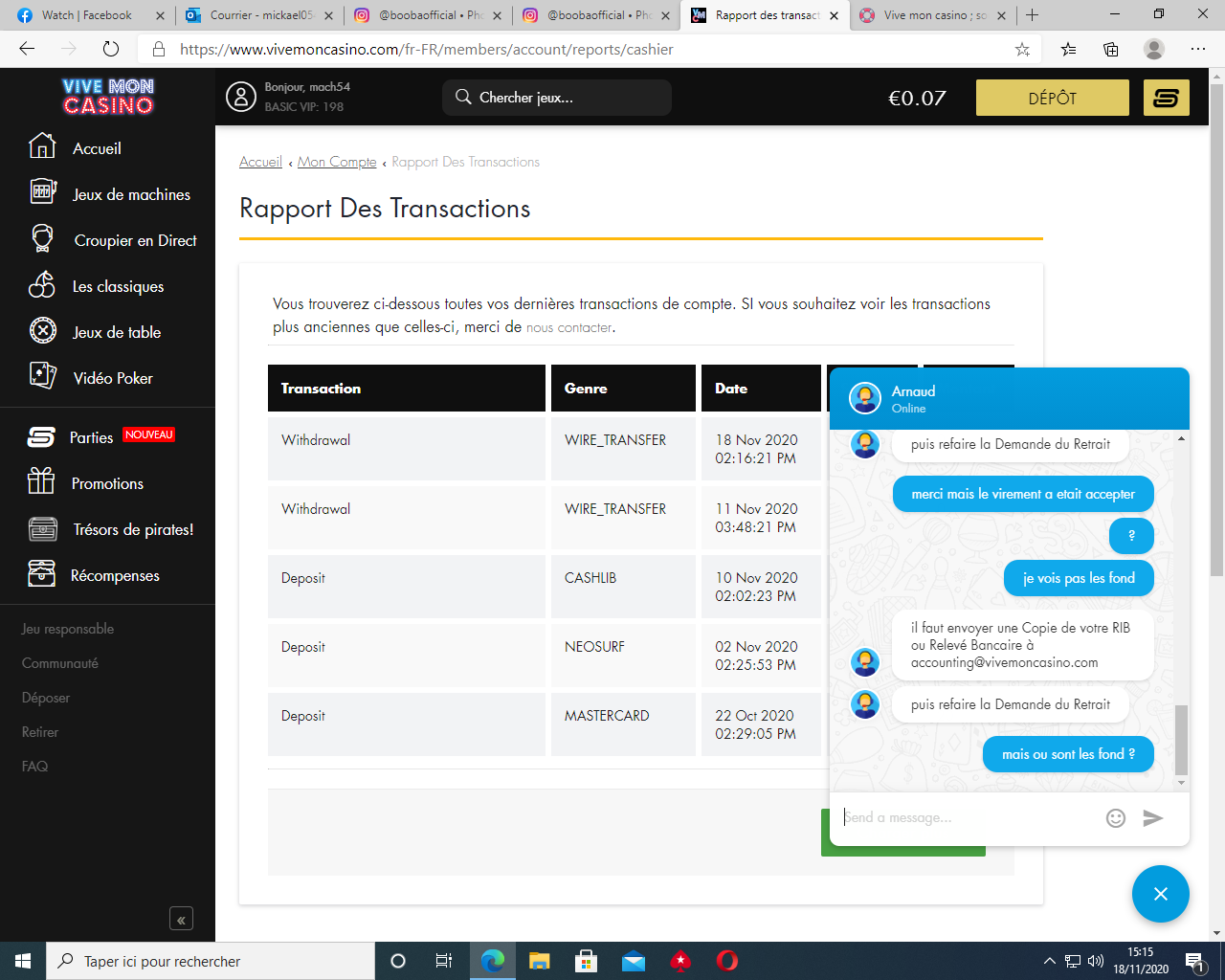Open Microsoft Edge from the taskbar

(493, 961)
